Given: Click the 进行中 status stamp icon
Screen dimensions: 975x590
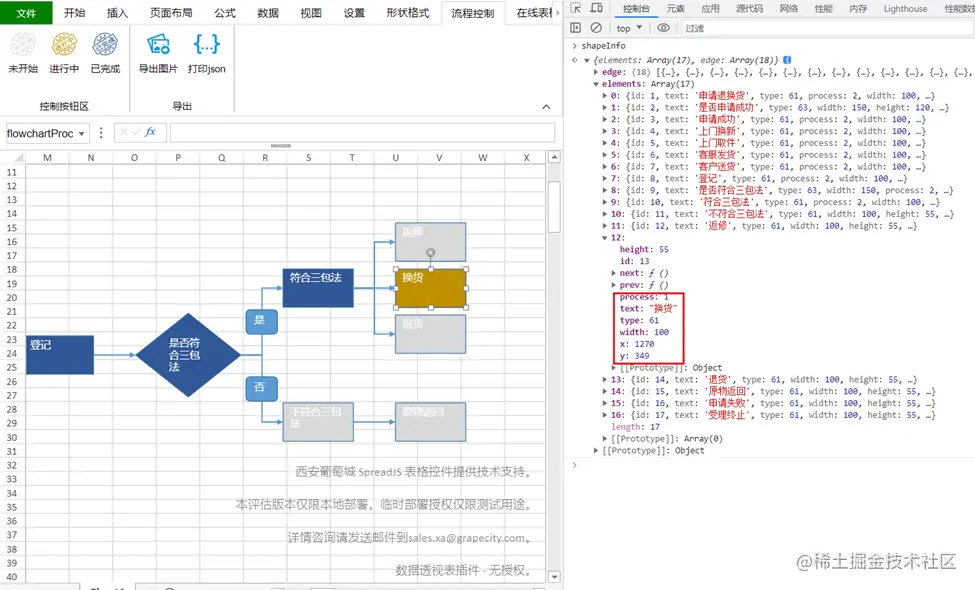Looking at the screenshot, I should 64,45.
